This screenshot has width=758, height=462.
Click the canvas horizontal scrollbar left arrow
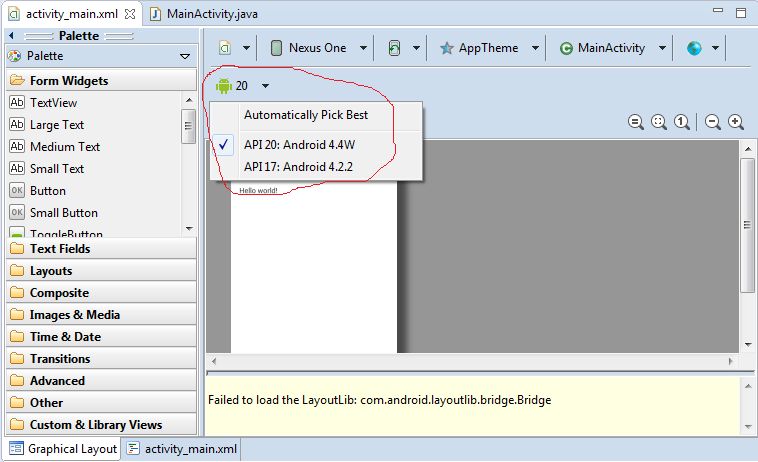click(x=214, y=361)
